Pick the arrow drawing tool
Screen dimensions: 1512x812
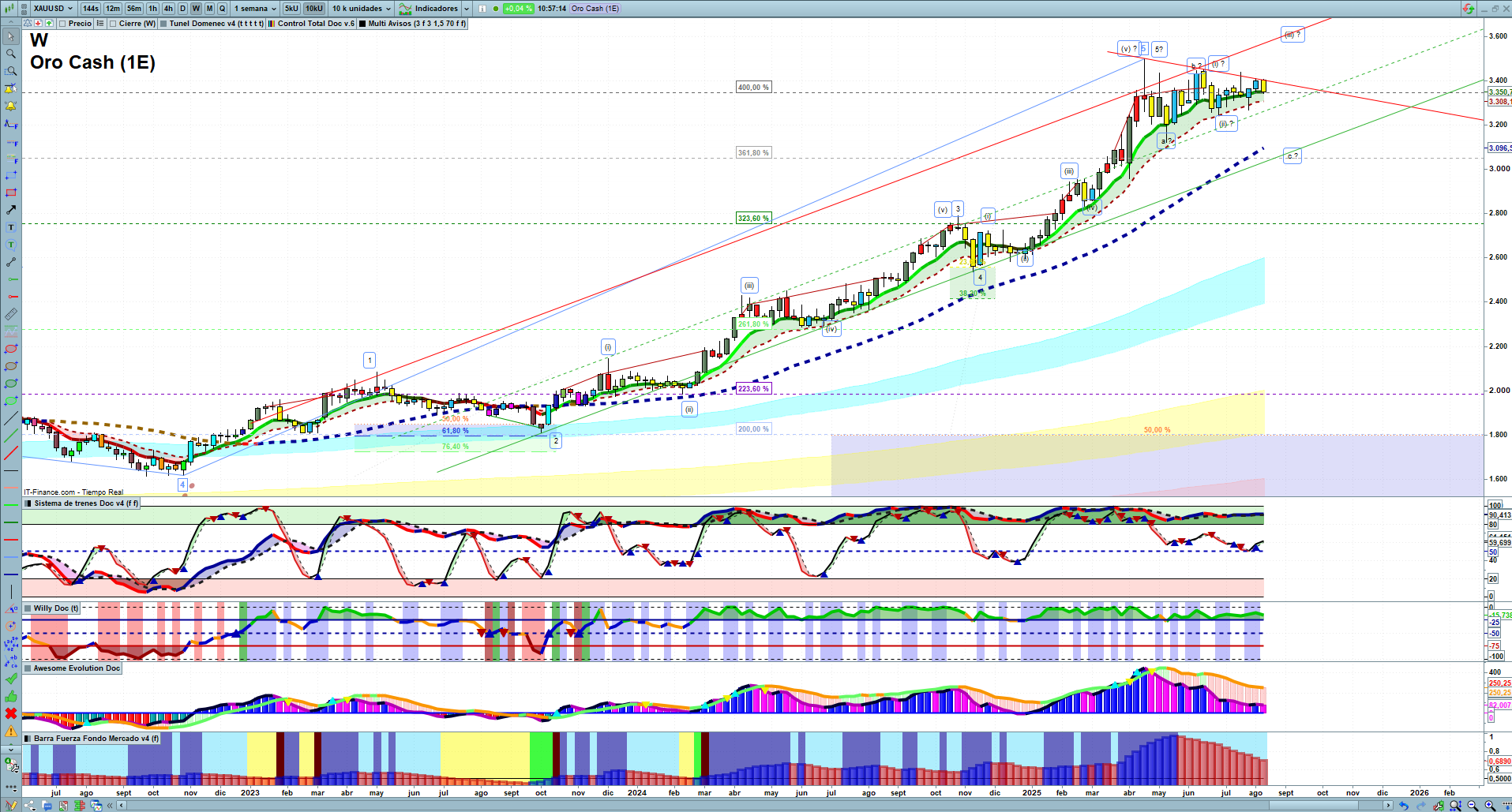[11, 210]
